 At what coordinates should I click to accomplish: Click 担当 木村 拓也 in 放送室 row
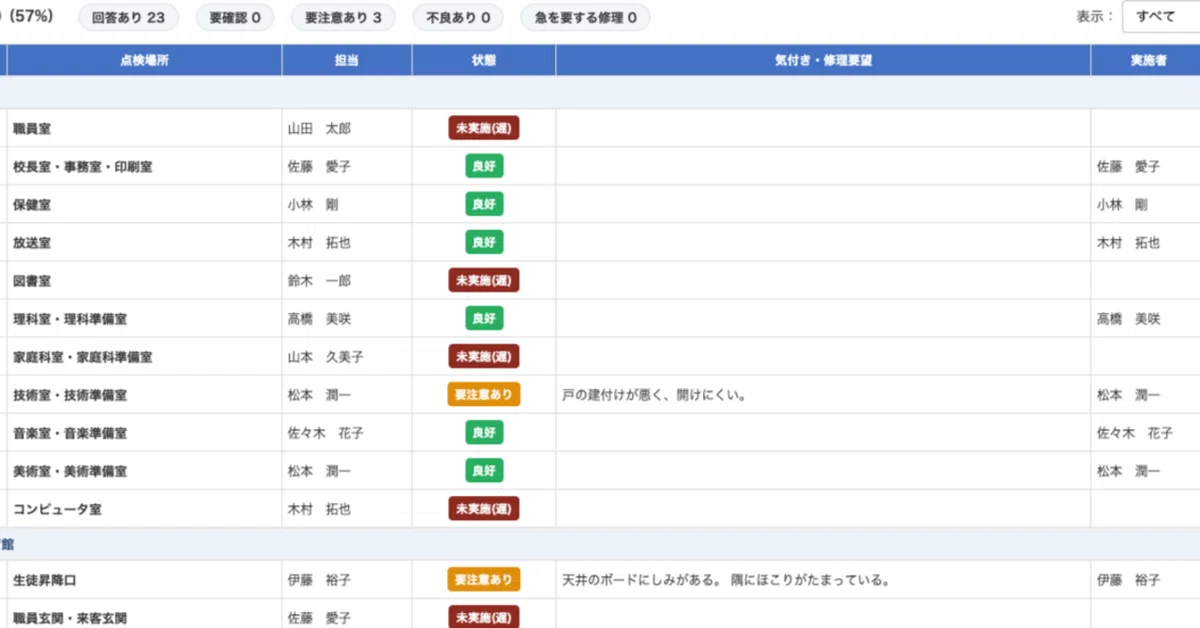[x=319, y=243]
